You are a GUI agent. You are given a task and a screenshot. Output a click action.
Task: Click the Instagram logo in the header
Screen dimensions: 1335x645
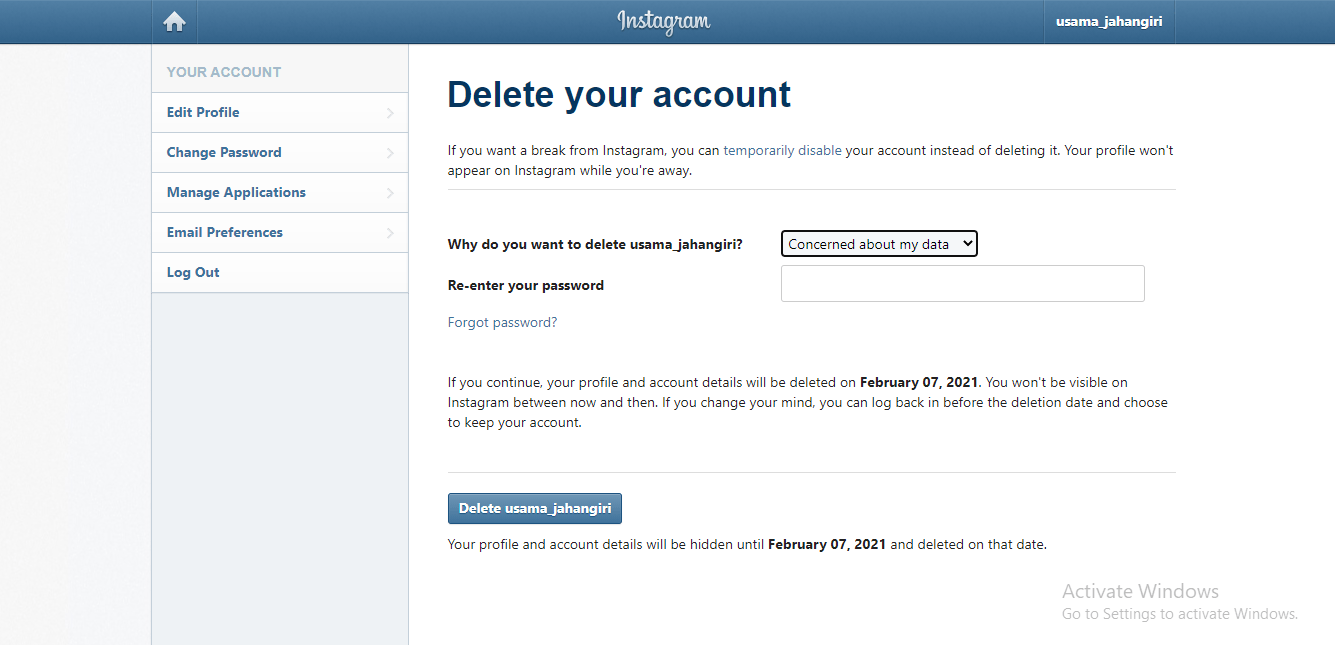663,21
